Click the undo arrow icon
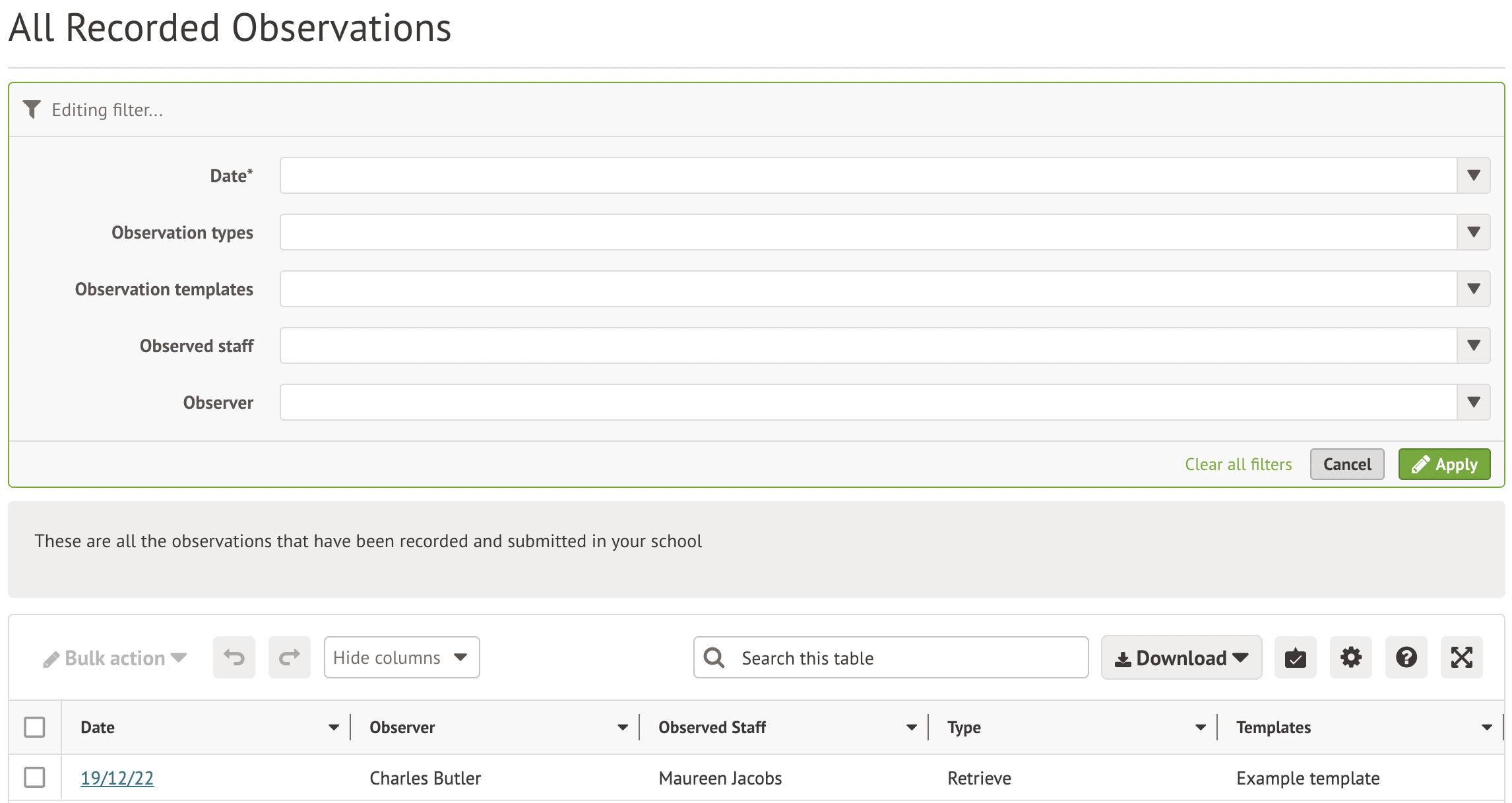The image size is (1512, 803). [x=234, y=657]
